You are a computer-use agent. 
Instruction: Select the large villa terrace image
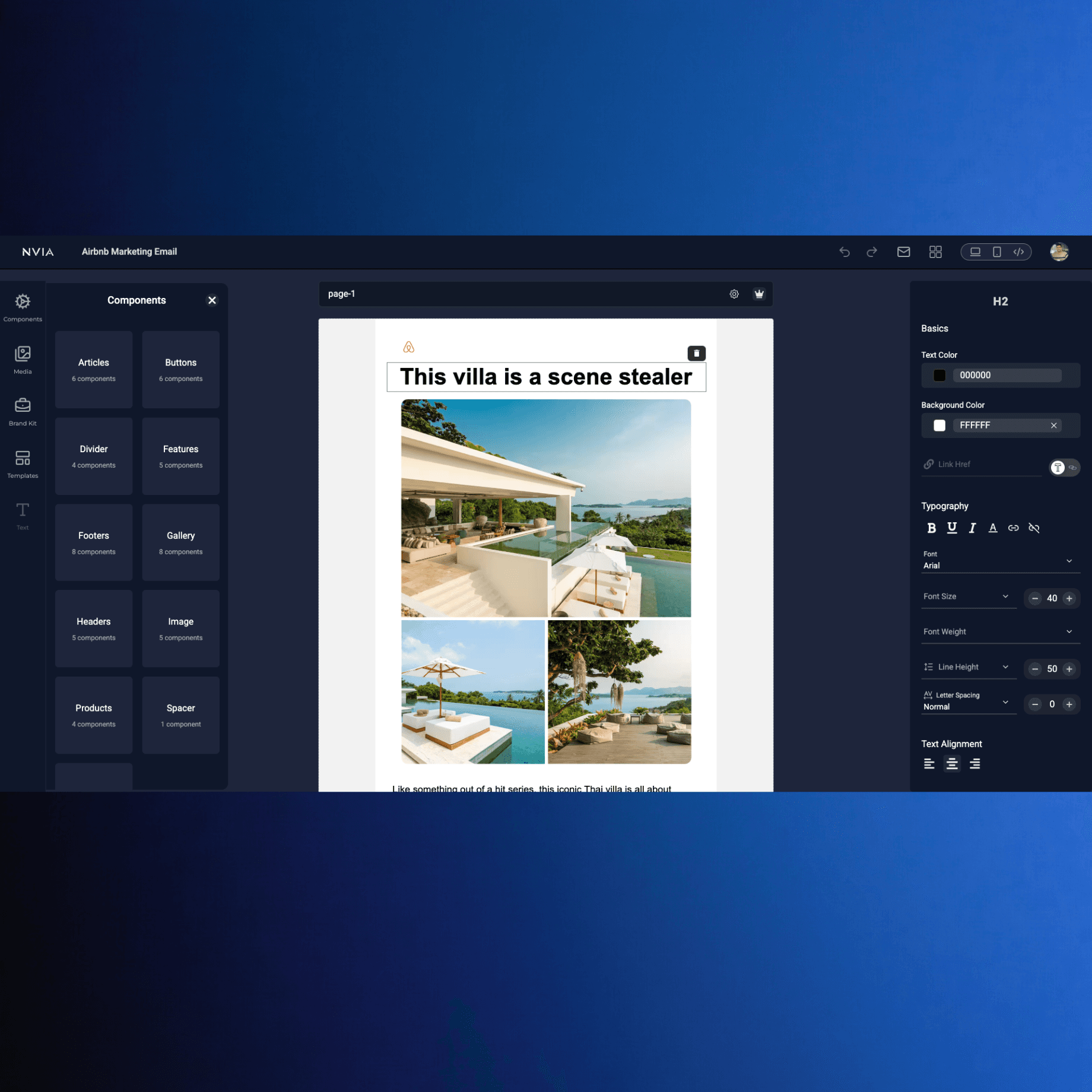546,508
